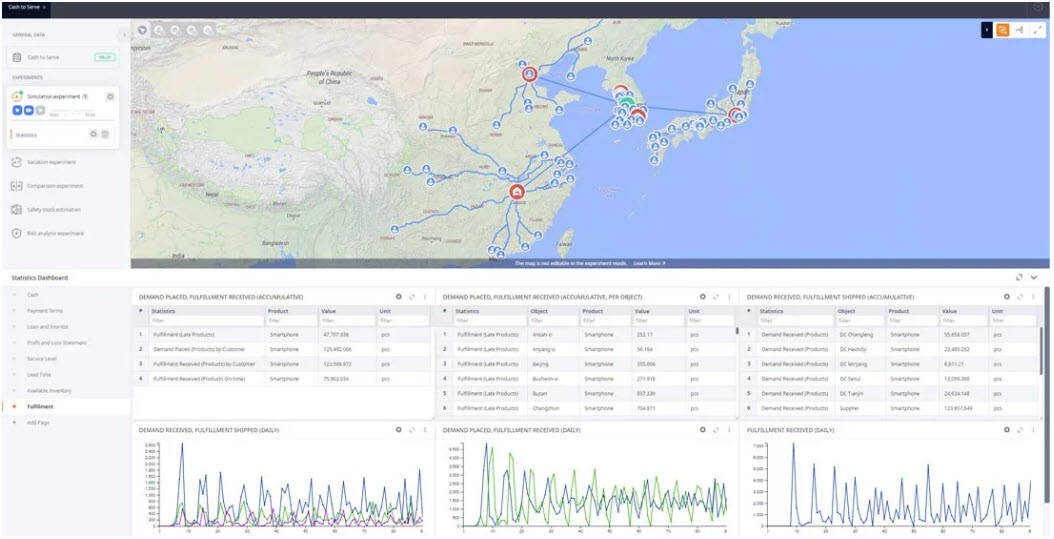
Task: Collapse the left sidebar panel
Action: pyautogui.click(x=123, y=36)
